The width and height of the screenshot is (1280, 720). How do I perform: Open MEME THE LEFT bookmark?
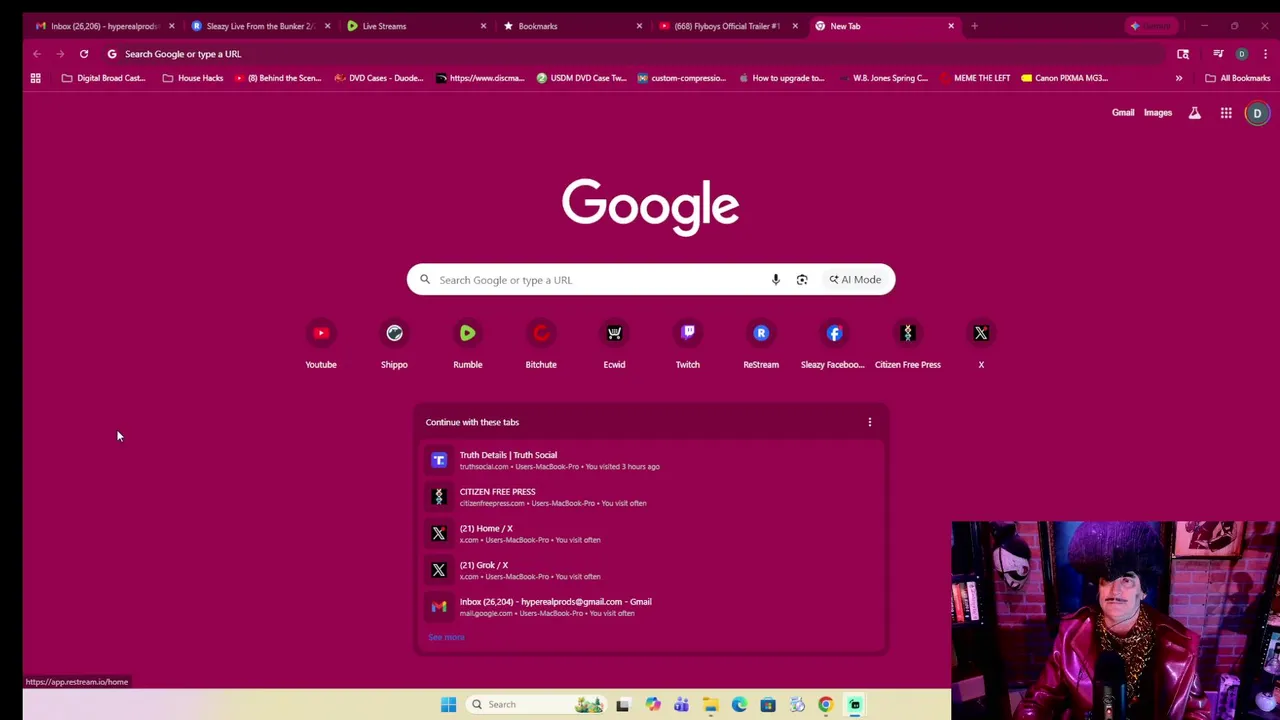(975, 78)
